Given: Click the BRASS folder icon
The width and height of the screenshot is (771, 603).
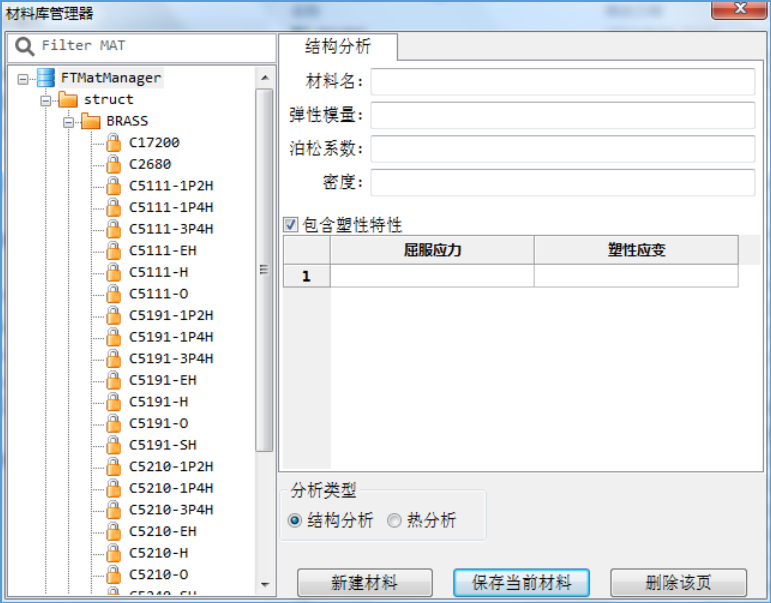Looking at the screenshot, I should click(x=91, y=121).
